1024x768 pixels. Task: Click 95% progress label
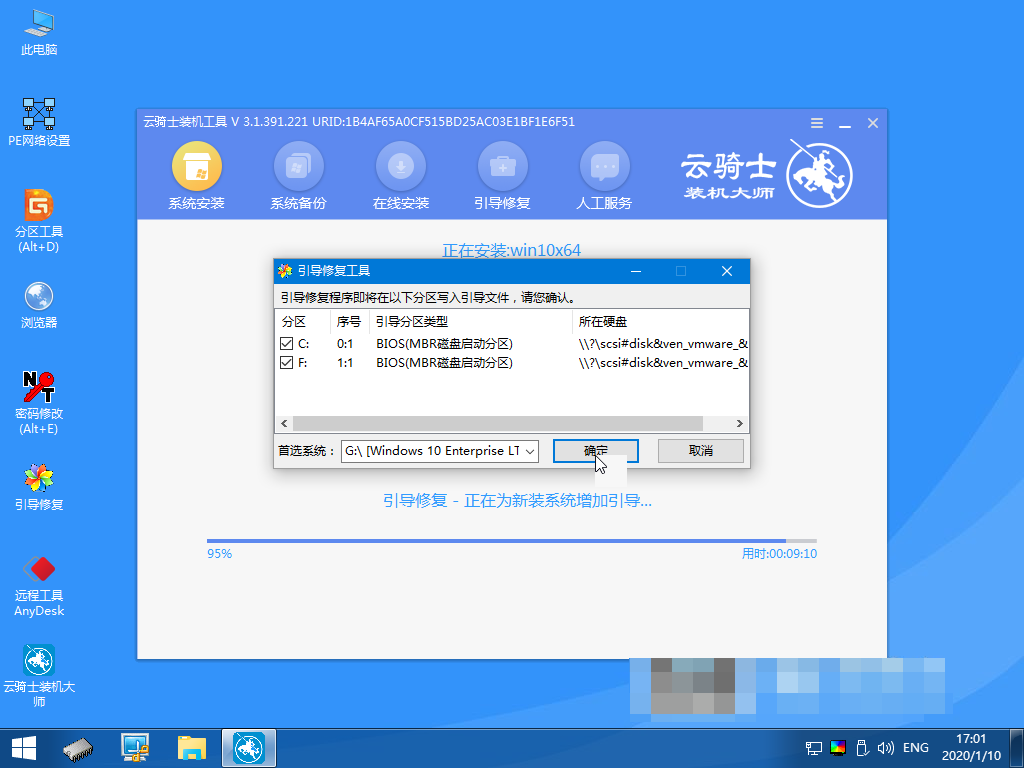click(219, 554)
